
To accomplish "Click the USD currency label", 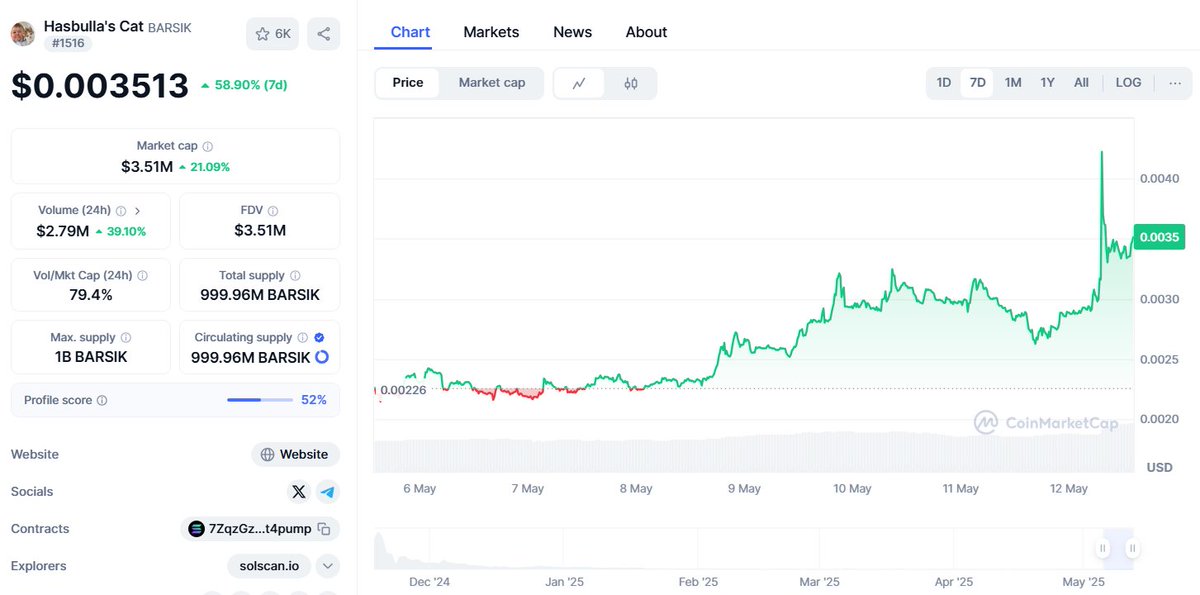I will pyautogui.click(x=1159, y=467).
